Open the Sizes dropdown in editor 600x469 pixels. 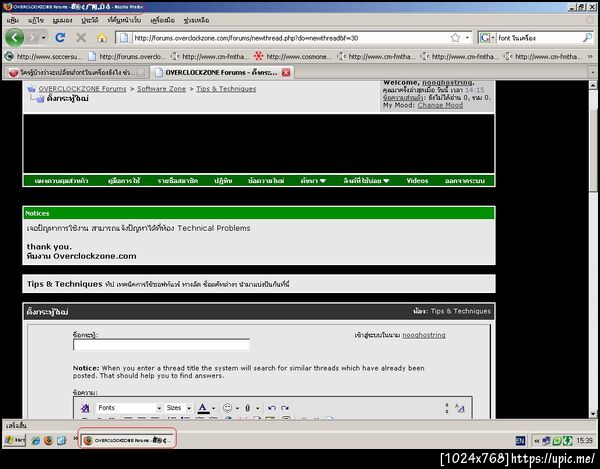tap(178, 408)
